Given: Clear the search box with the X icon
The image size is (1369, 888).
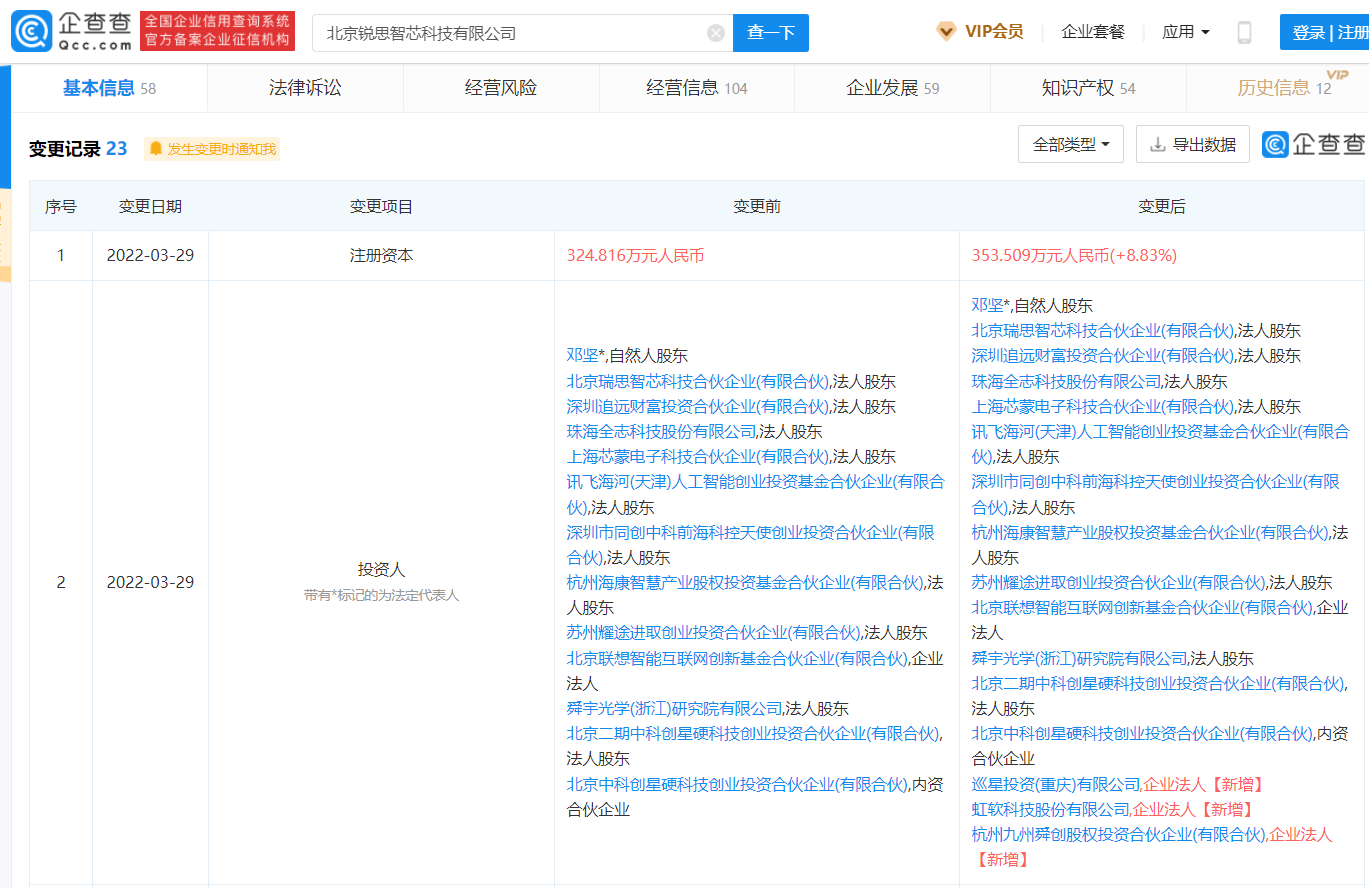Looking at the screenshot, I should (x=716, y=33).
